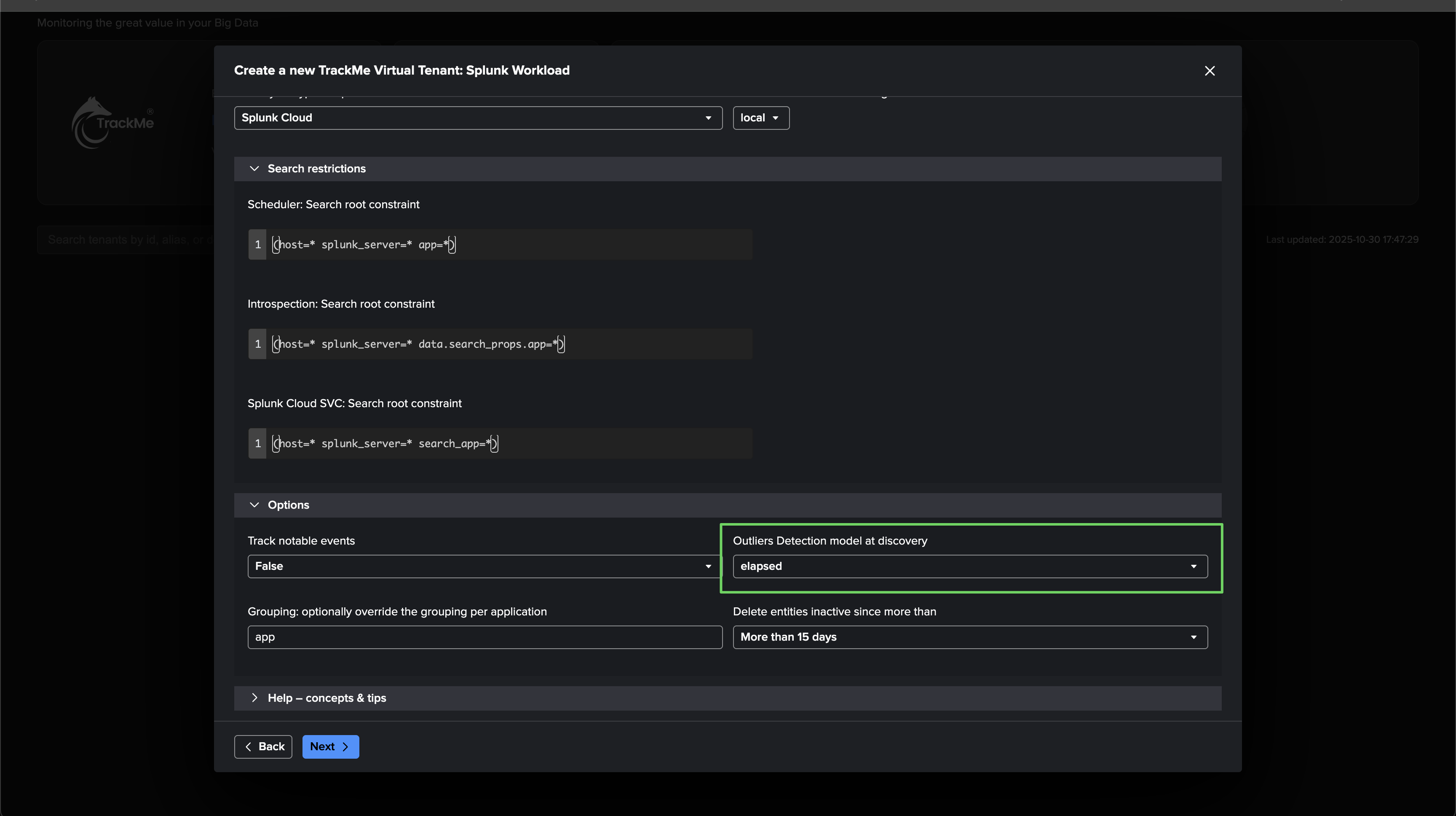Open the Splunk Cloud dropdown
The width and height of the screenshot is (1456, 816).
tap(478, 118)
